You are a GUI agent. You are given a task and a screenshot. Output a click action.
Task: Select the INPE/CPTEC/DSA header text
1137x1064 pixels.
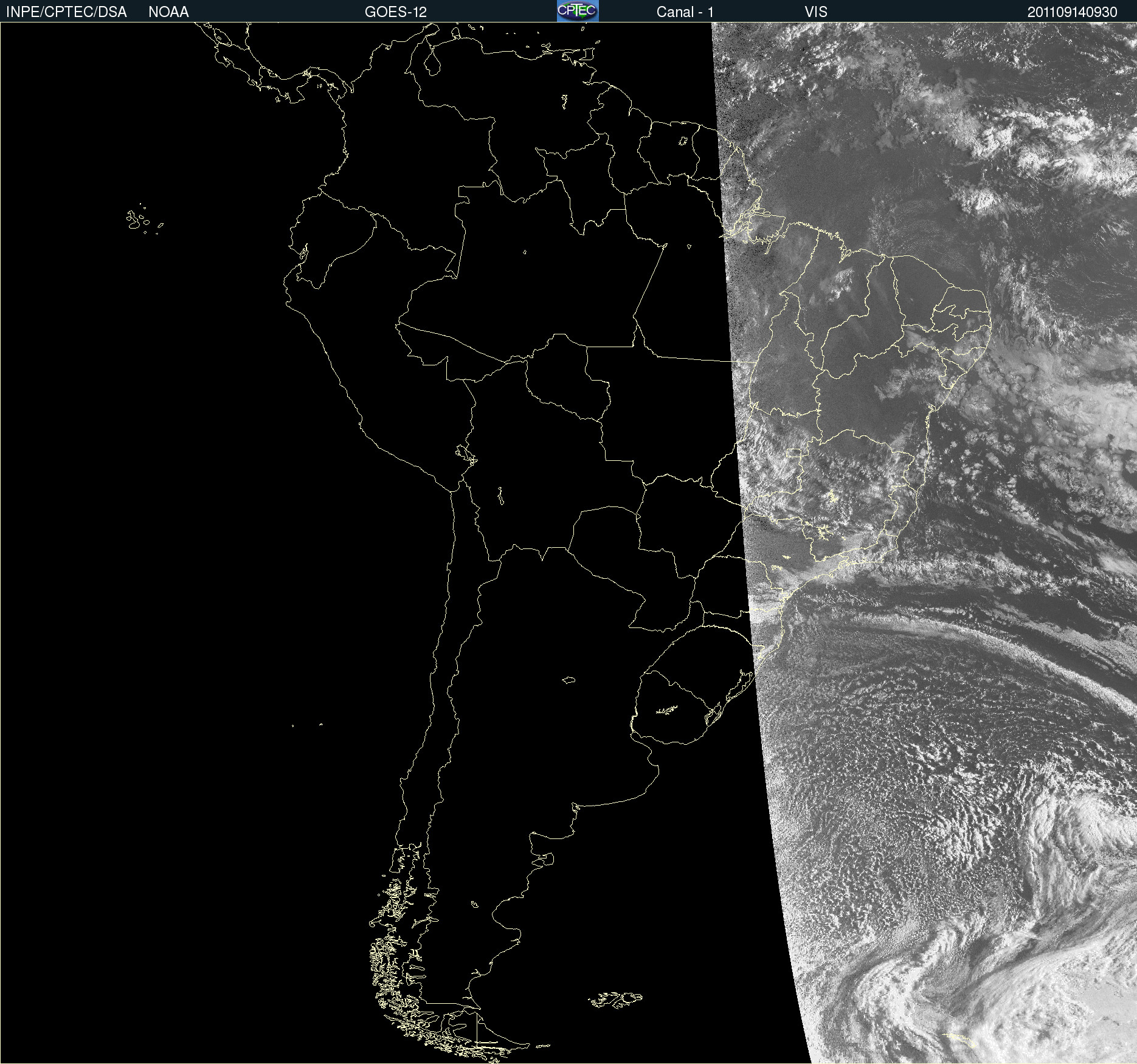(66, 12)
